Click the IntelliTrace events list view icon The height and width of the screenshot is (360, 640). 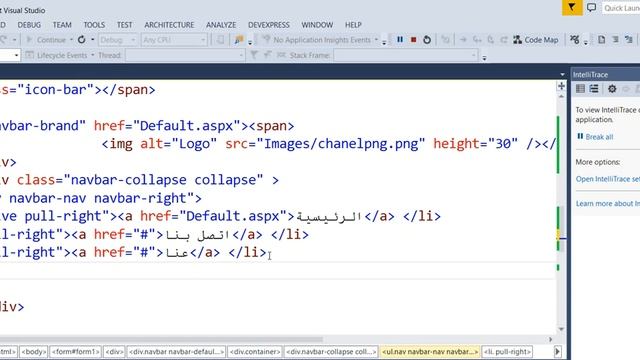point(580,89)
